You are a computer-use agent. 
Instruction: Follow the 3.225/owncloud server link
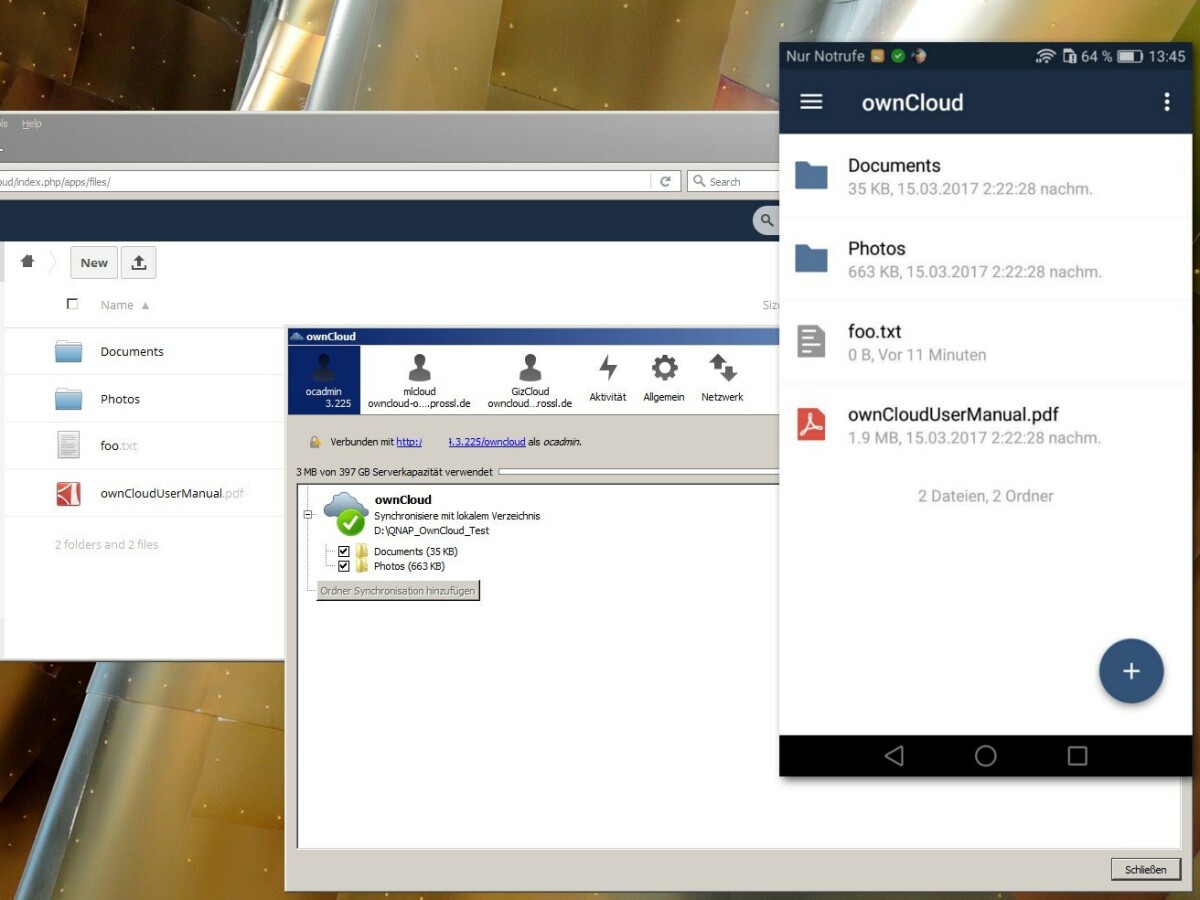click(486, 441)
